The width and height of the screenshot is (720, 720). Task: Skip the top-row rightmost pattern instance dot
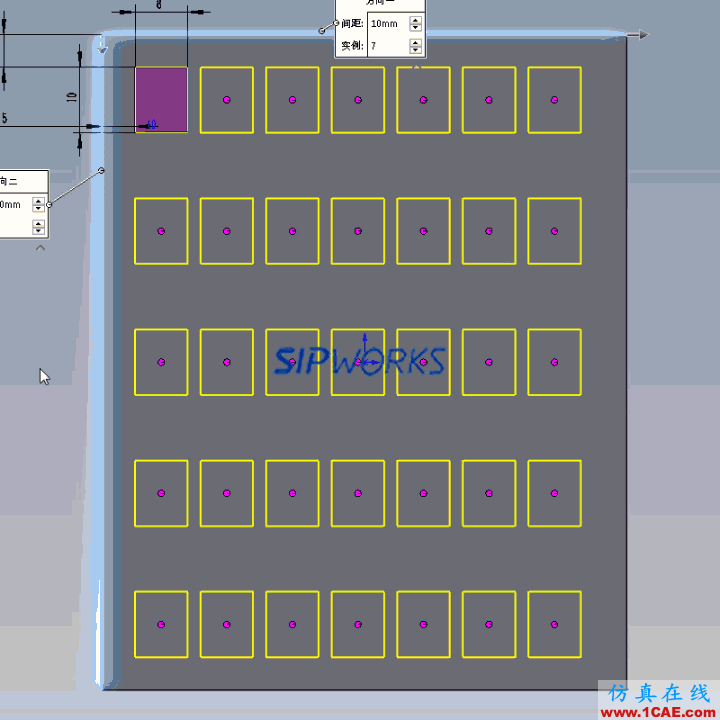[554, 100]
